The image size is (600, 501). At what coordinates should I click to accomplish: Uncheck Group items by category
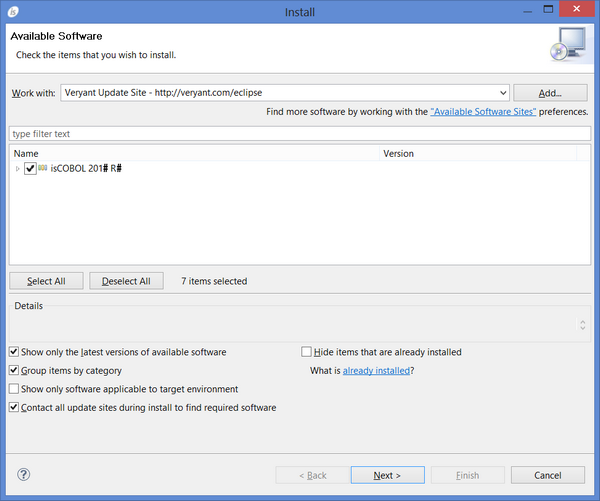tap(14, 370)
